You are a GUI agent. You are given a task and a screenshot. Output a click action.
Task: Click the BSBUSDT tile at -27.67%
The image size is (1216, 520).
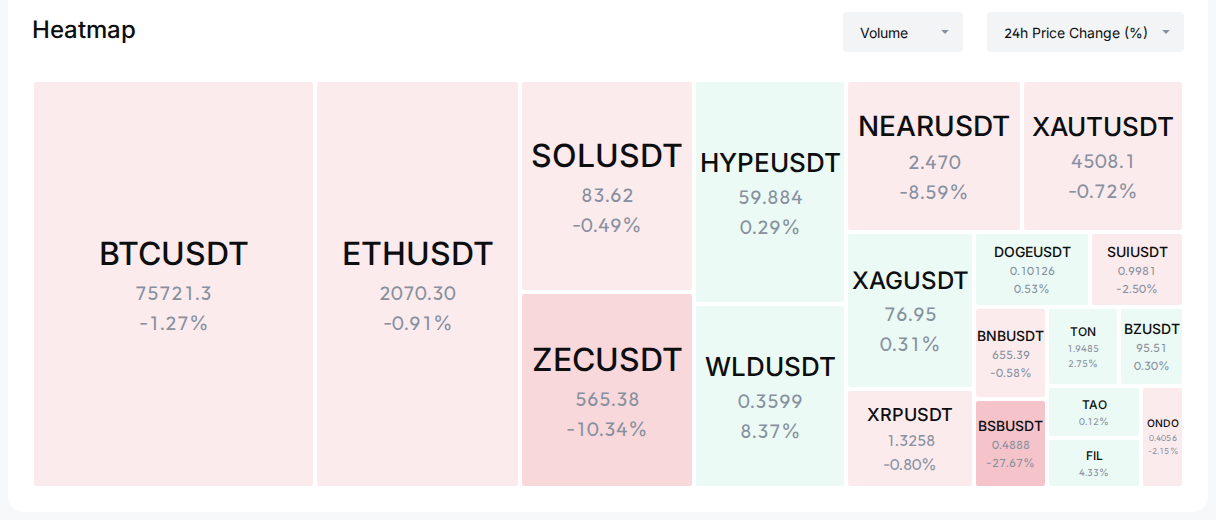click(1010, 443)
